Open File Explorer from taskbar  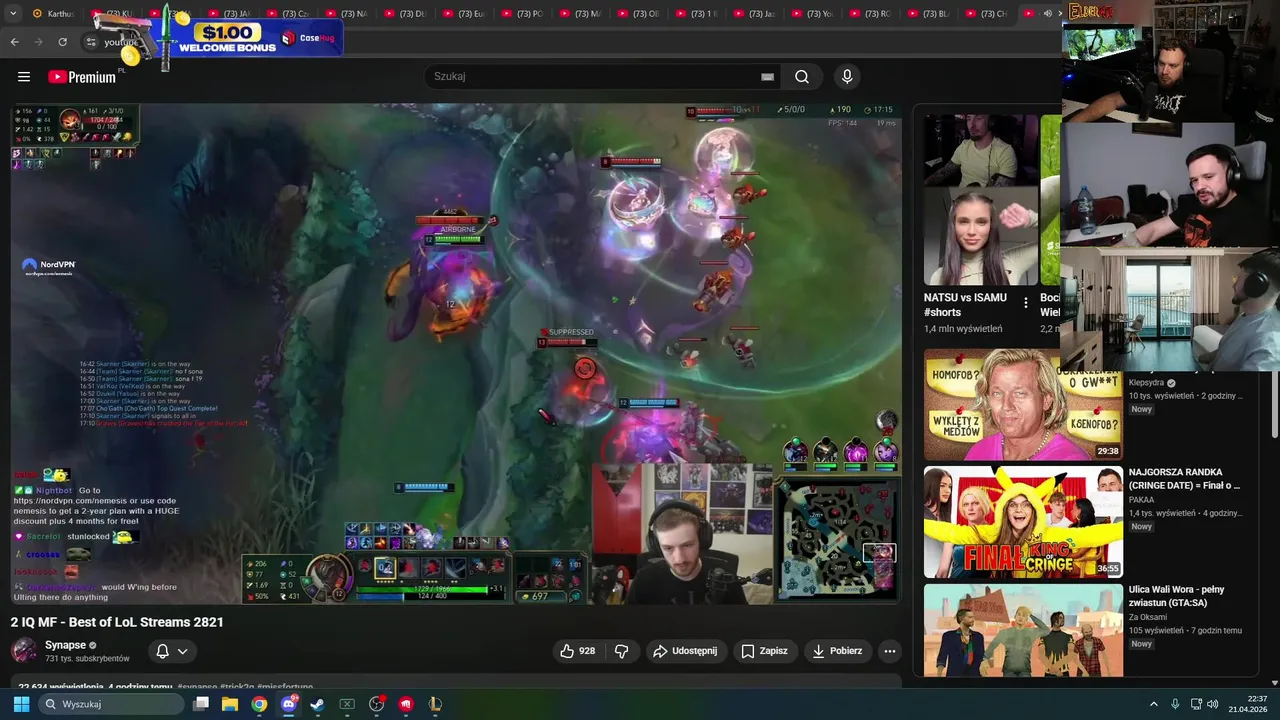[x=230, y=704]
